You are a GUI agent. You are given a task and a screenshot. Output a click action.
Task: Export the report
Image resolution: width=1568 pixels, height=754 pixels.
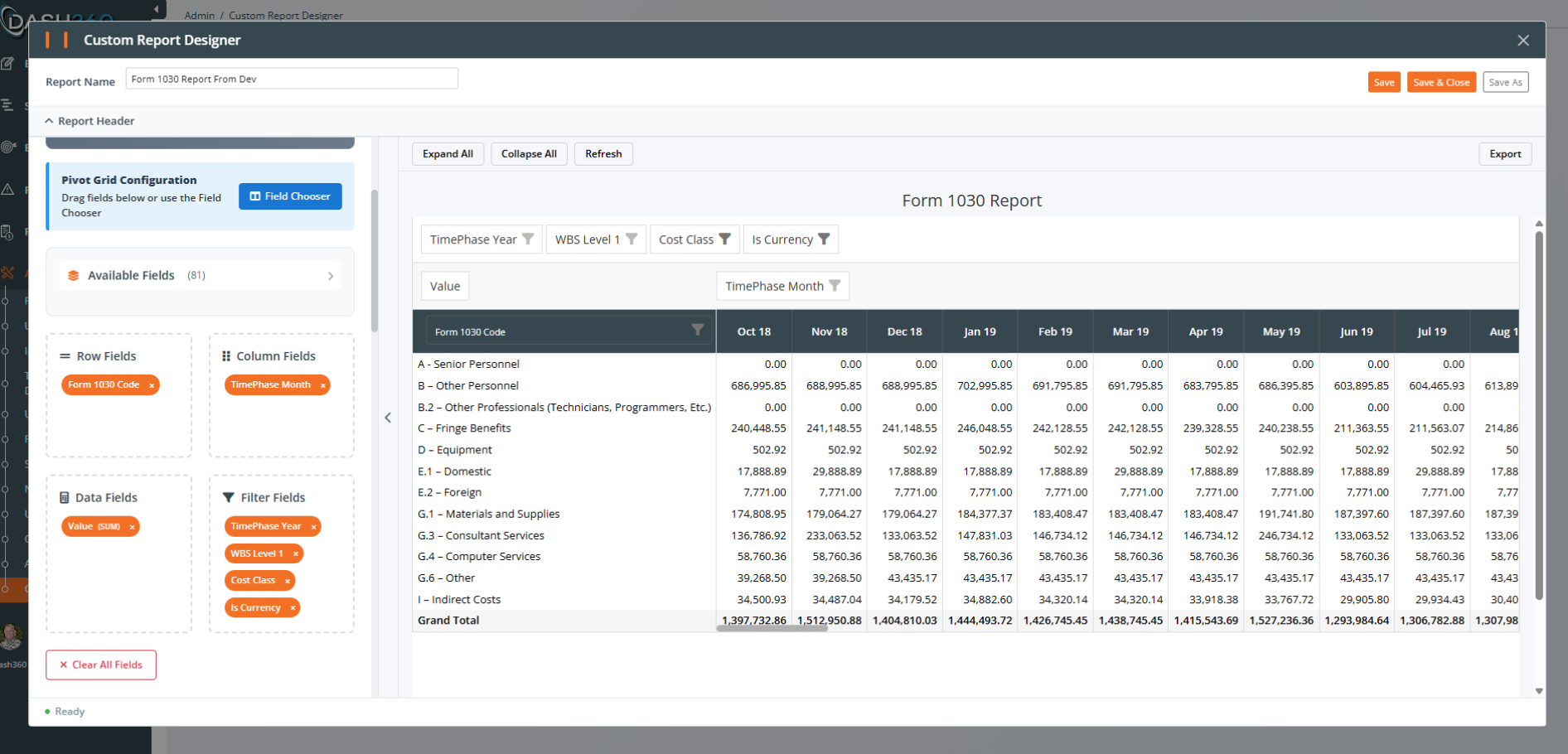click(x=1505, y=154)
